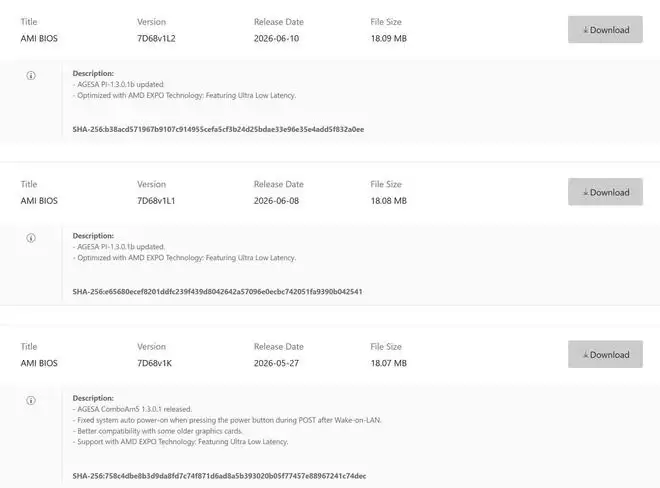Click the Wake-on-LAN fix description line
The width and height of the screenshot is (660, 488).
(227, 420)
